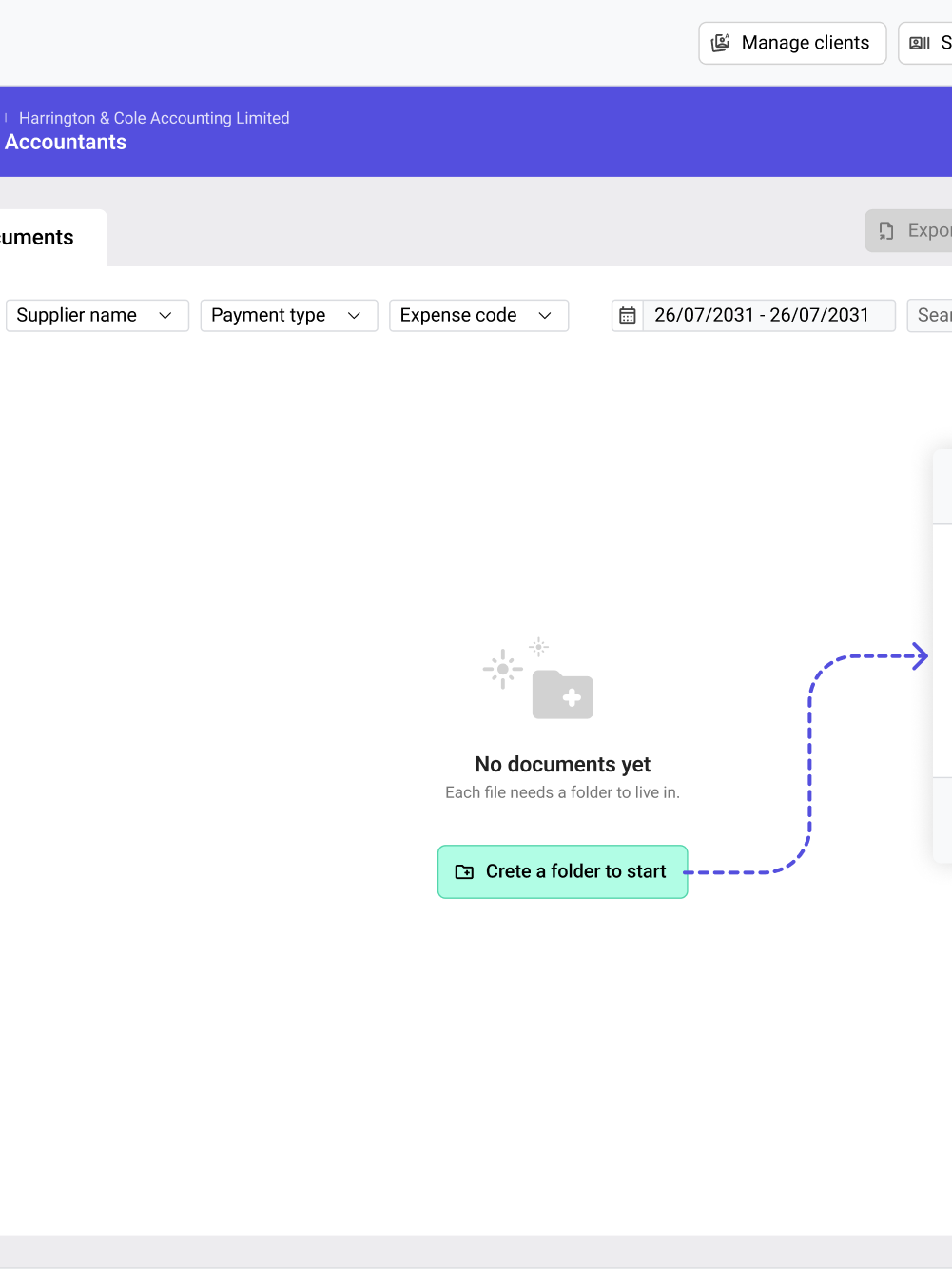Click the dashed purple arrow head

click(x=920, y=656)
